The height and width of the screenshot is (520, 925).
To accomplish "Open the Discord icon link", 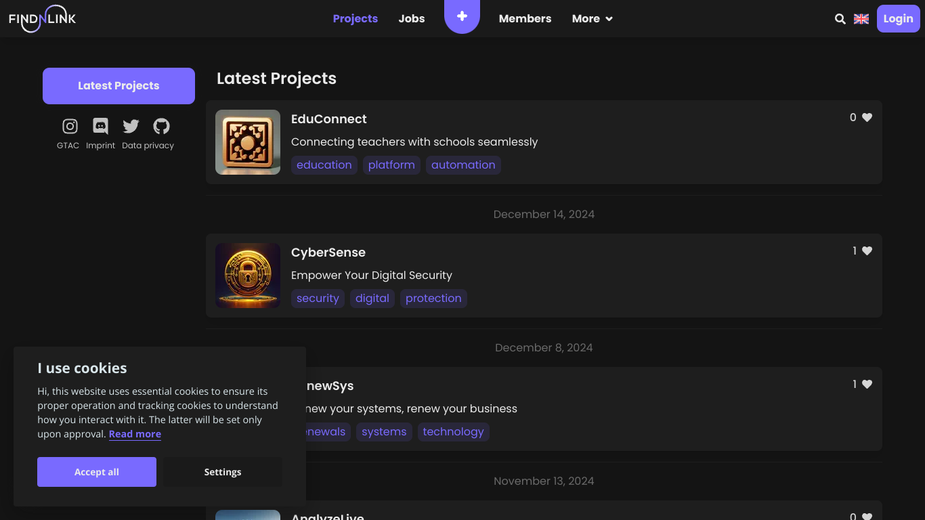I will 100,126.
